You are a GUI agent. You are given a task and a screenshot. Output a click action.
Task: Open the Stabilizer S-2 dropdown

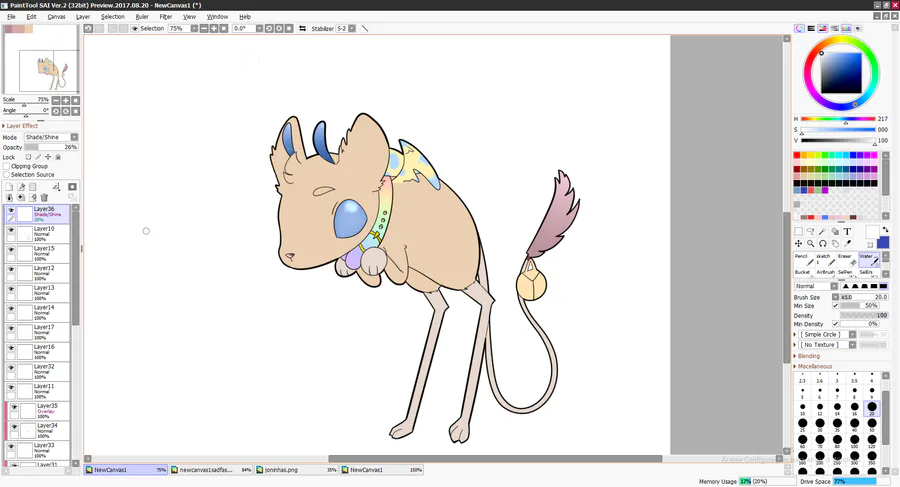(352, 28)
